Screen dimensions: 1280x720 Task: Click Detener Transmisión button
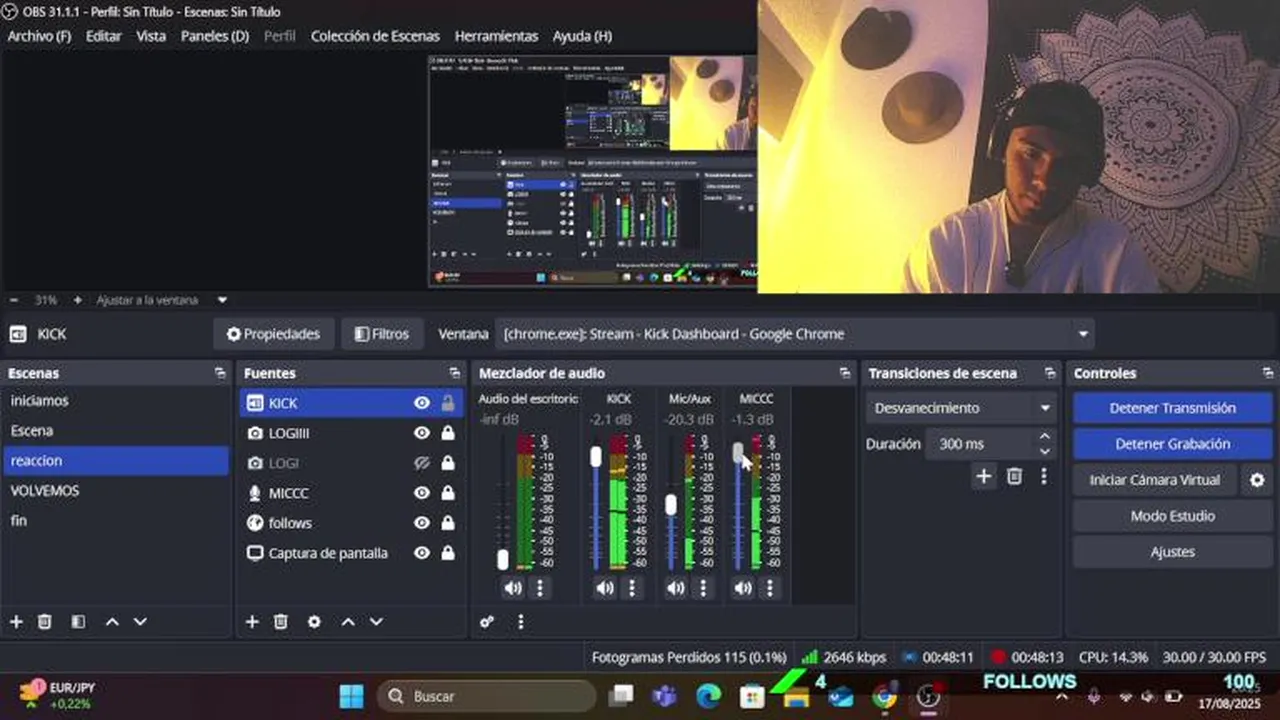[1172, 408]
